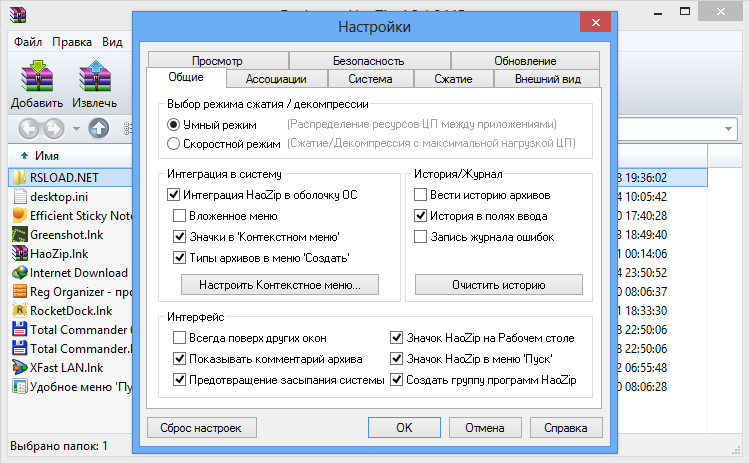Click the Выбрано папок: 1 status text

[58, 446]
